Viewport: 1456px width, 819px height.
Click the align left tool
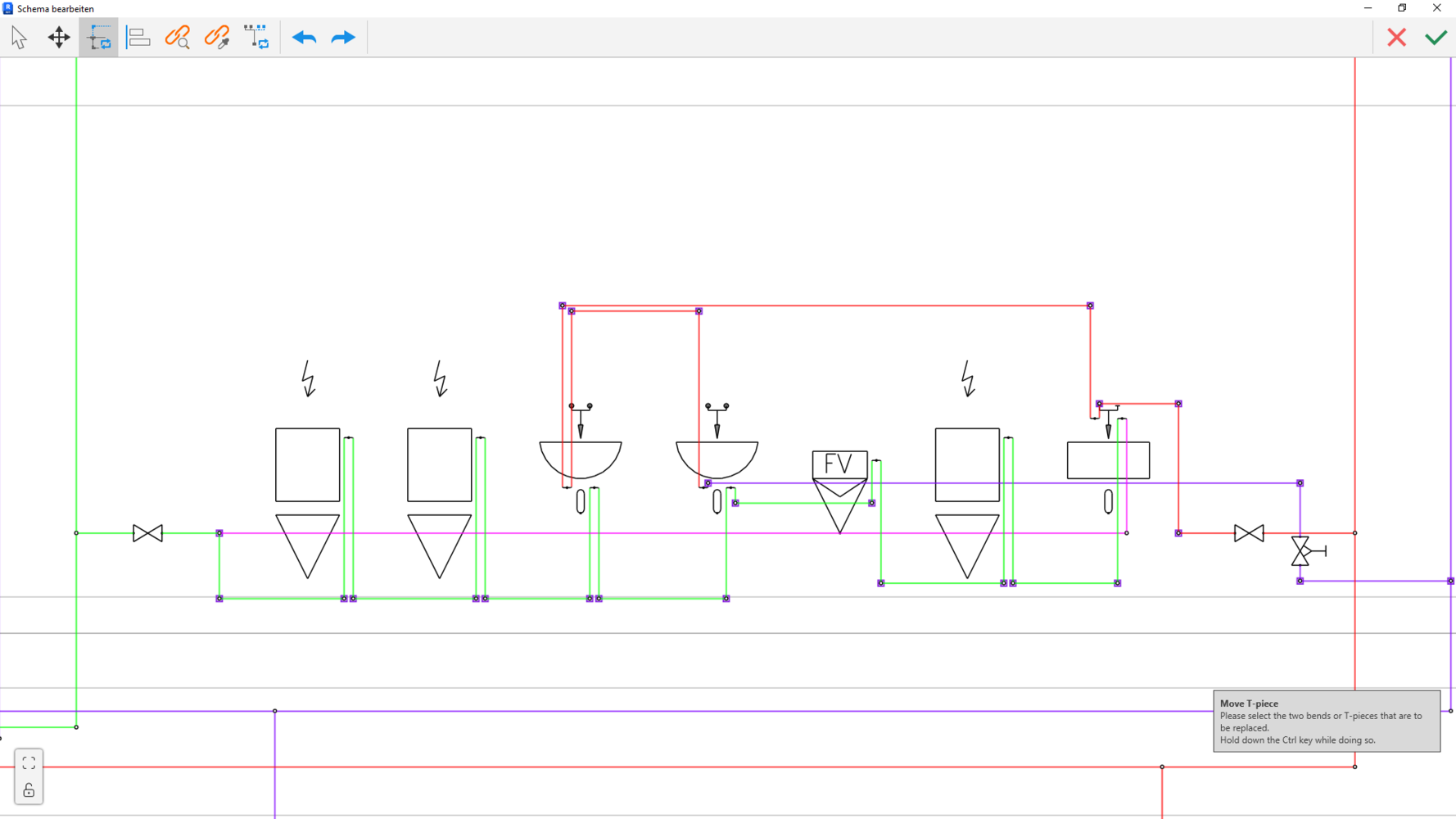(x=138, y=38)
